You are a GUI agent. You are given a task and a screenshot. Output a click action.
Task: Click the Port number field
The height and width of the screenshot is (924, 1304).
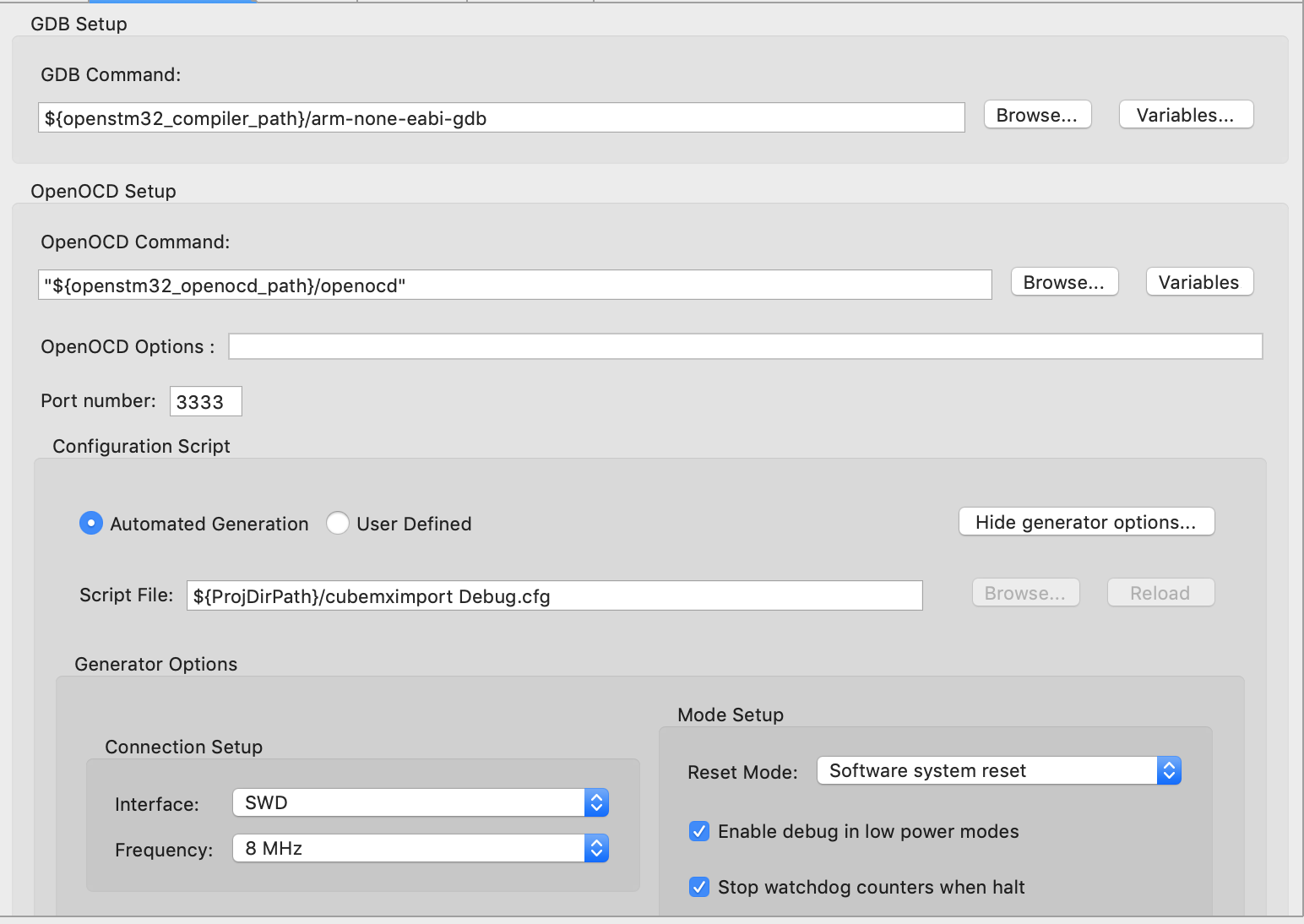[x=205, y=402]
